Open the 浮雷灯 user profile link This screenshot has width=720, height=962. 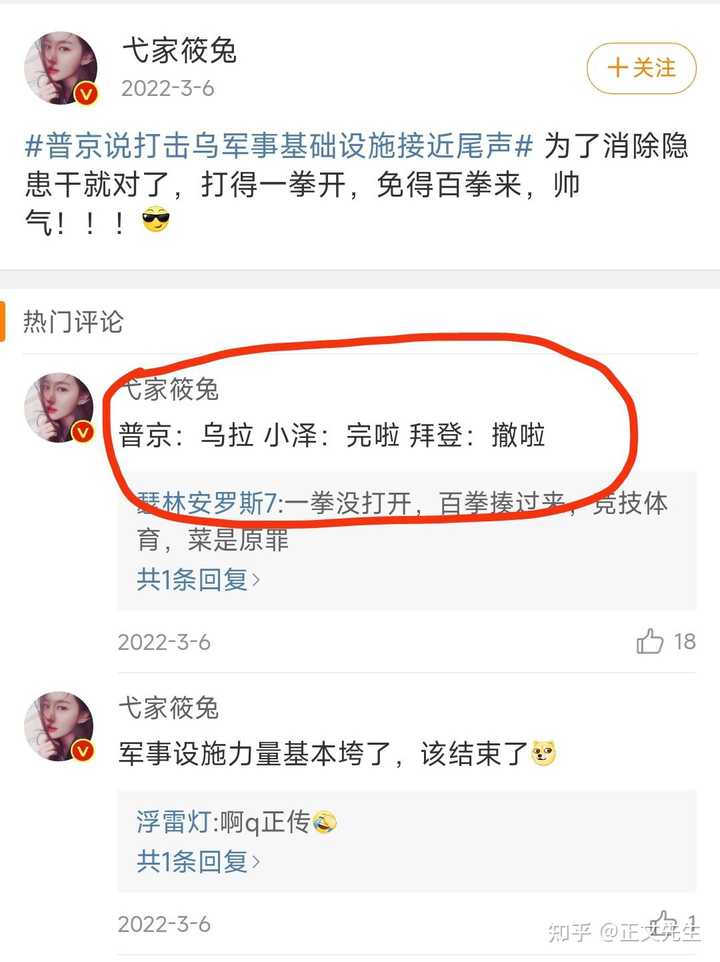pyautogui.click(x=174, y=822)
